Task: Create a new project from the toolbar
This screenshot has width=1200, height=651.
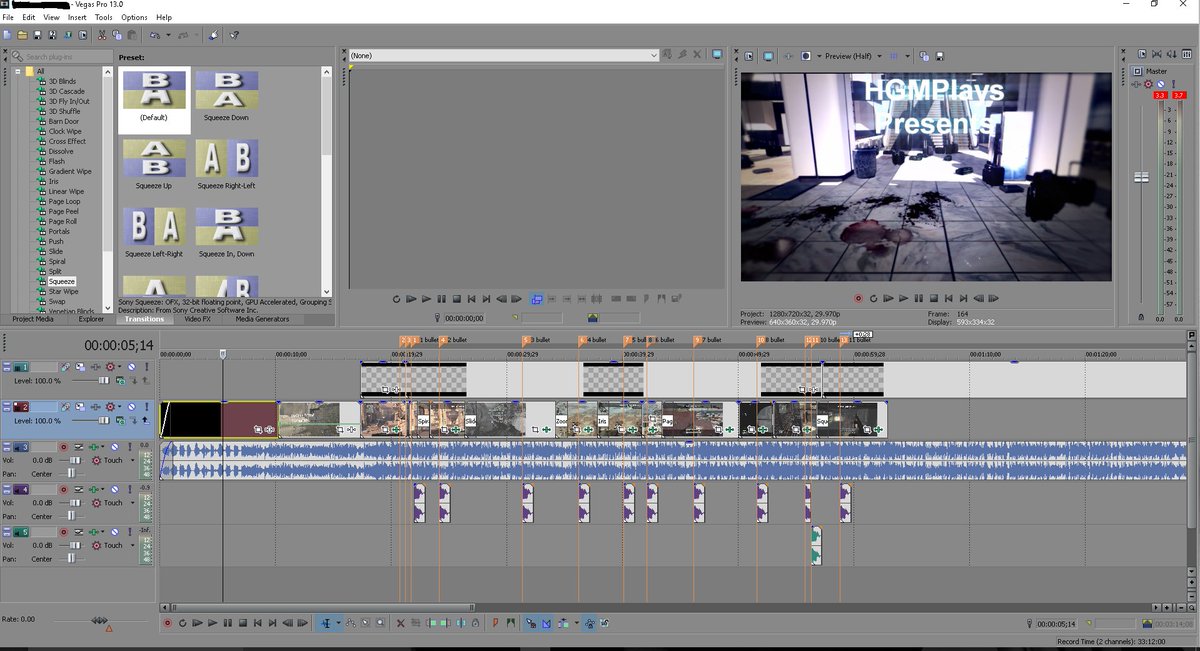Action: [7, 35]
